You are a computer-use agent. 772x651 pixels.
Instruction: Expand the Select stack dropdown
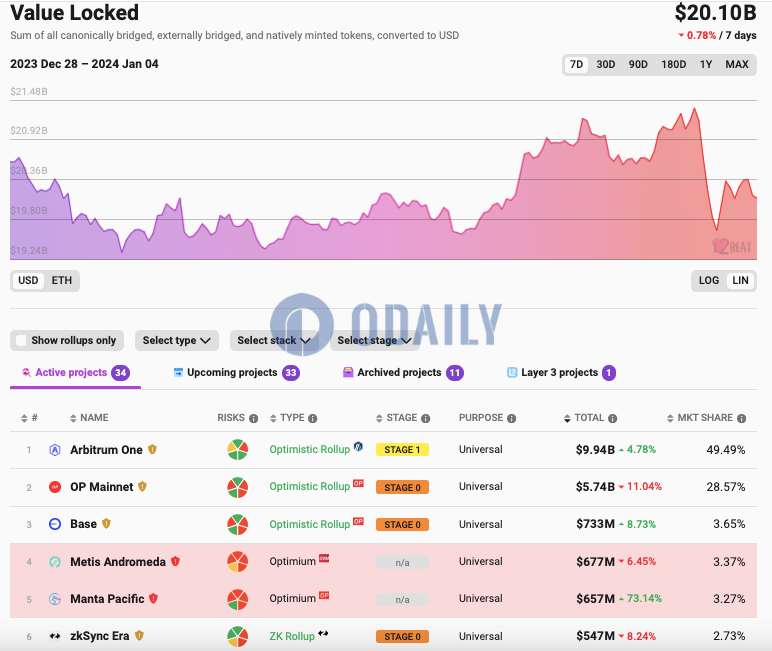274,340
